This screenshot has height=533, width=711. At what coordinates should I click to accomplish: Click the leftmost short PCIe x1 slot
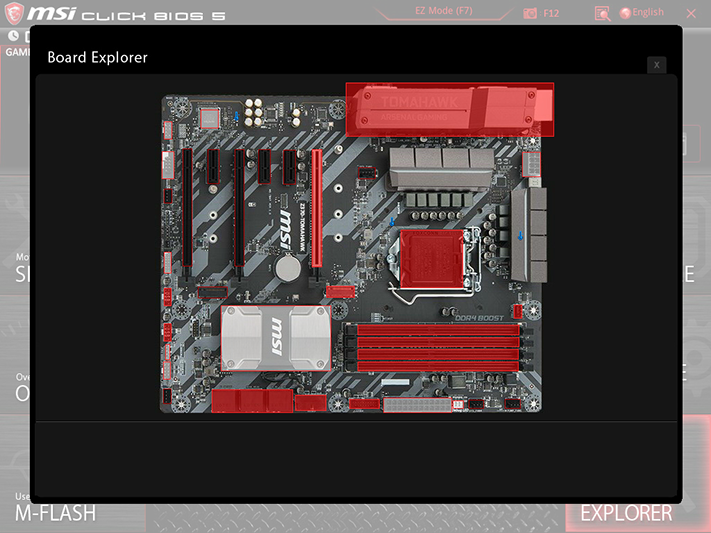pos(213,166)
